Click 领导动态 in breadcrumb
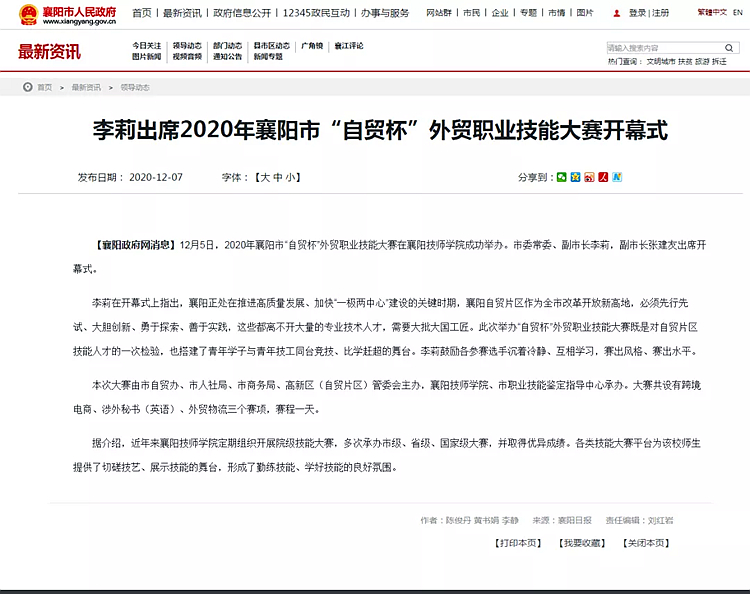Screen dimensions: 750x594 135,88
